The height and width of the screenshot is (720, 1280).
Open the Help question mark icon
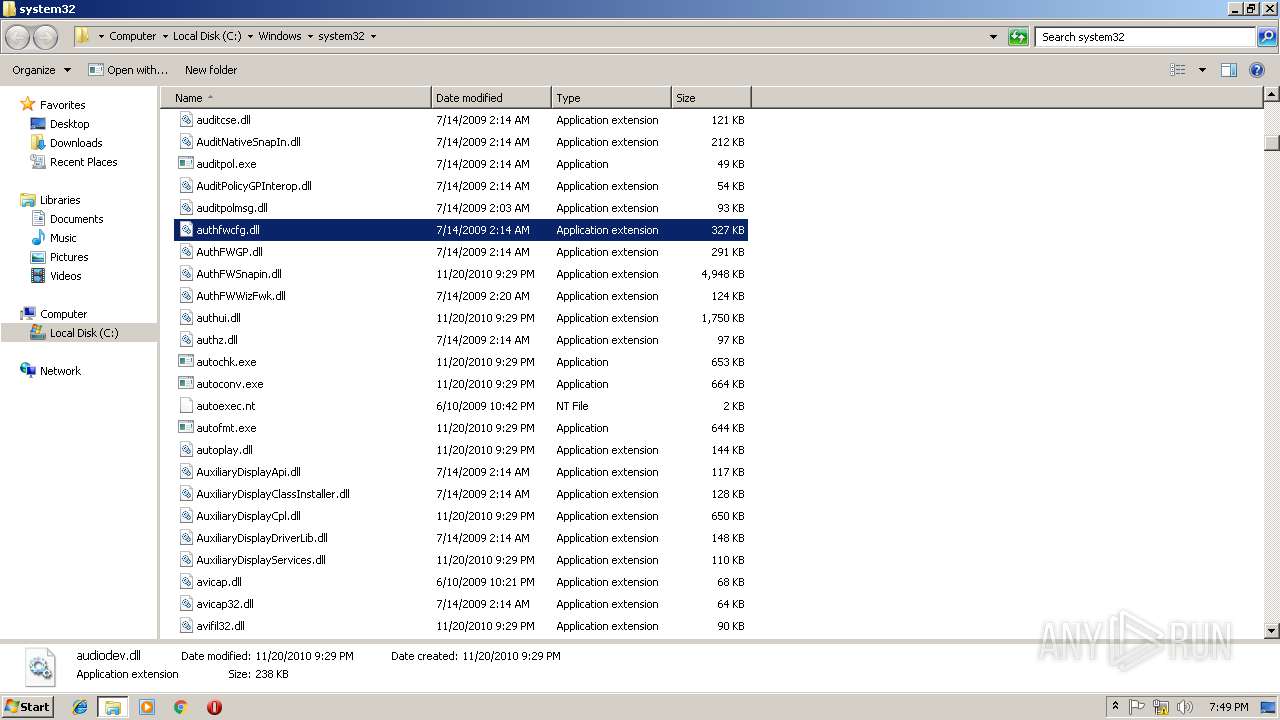click(1257, 70)
